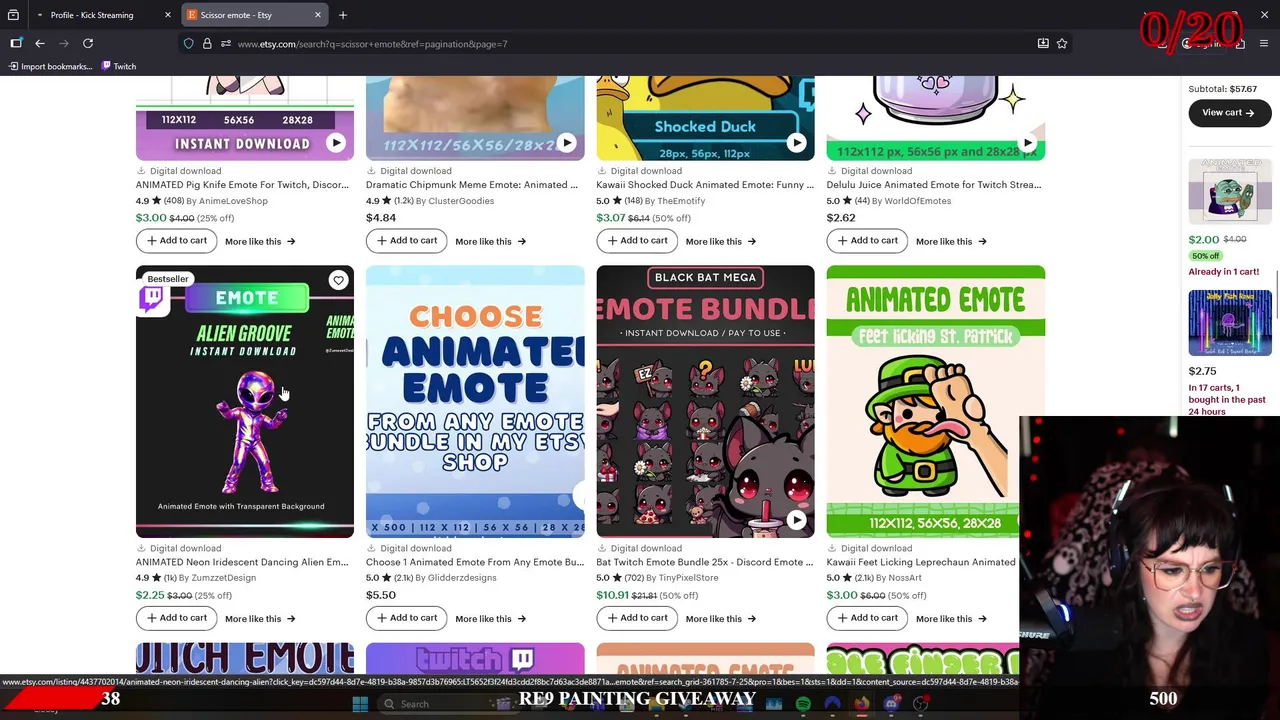1280x720 pixels.
Task: See more like Shocked Duck emote
Action: (x=720, y=241)
